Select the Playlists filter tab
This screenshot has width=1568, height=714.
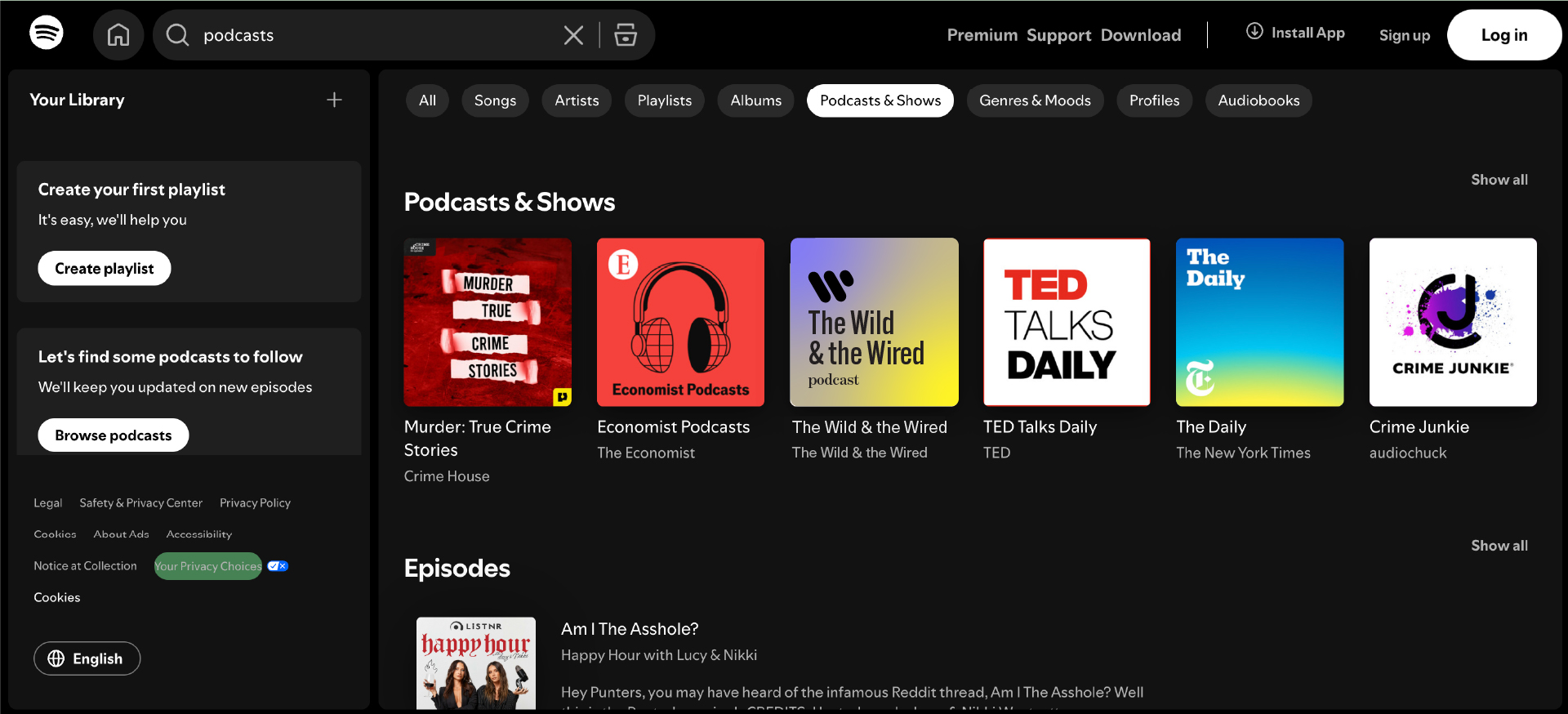click(x=665, y=100)
